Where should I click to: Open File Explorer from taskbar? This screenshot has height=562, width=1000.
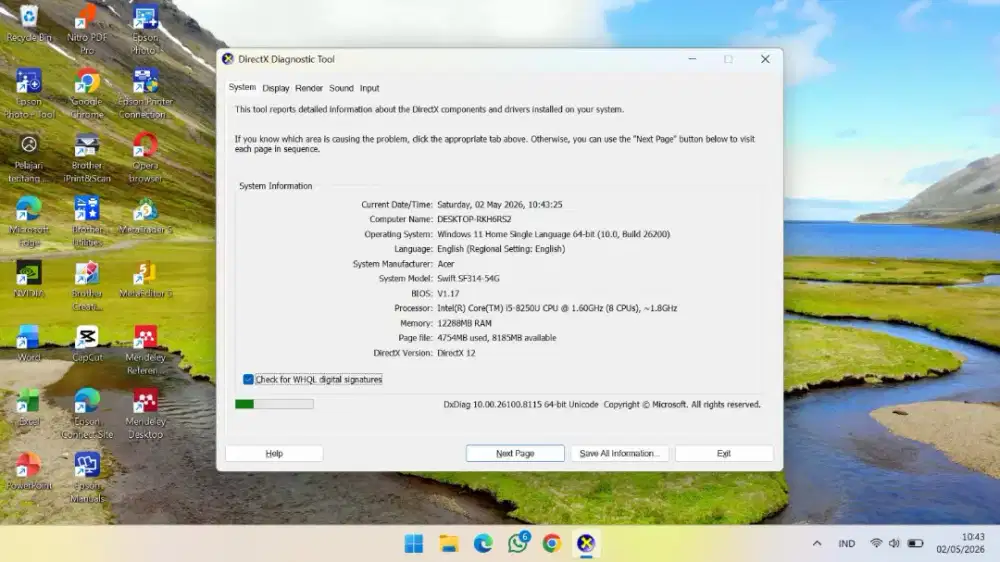[x=448, y=544]
